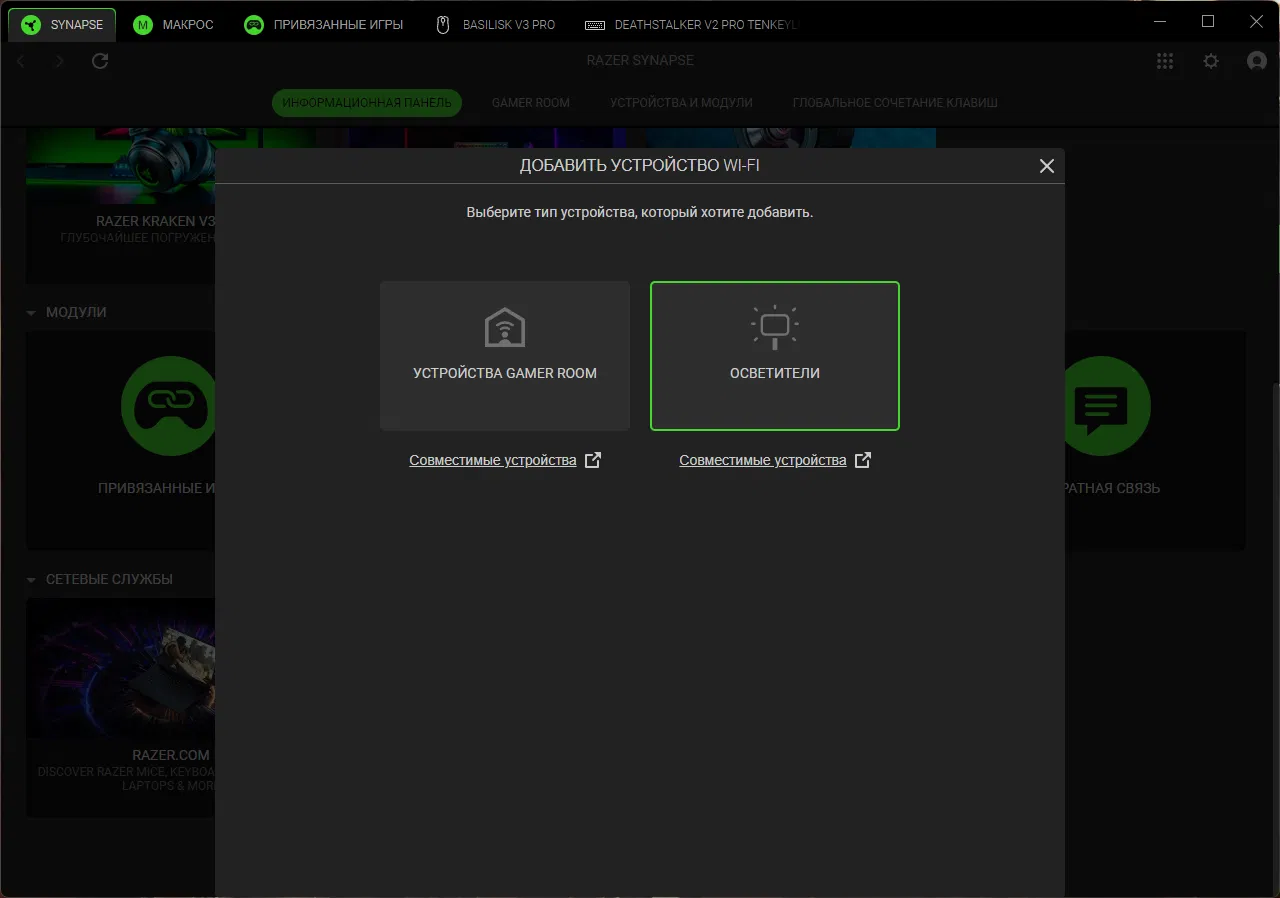Click the green Макрос M icon

(x=143, y=24)
